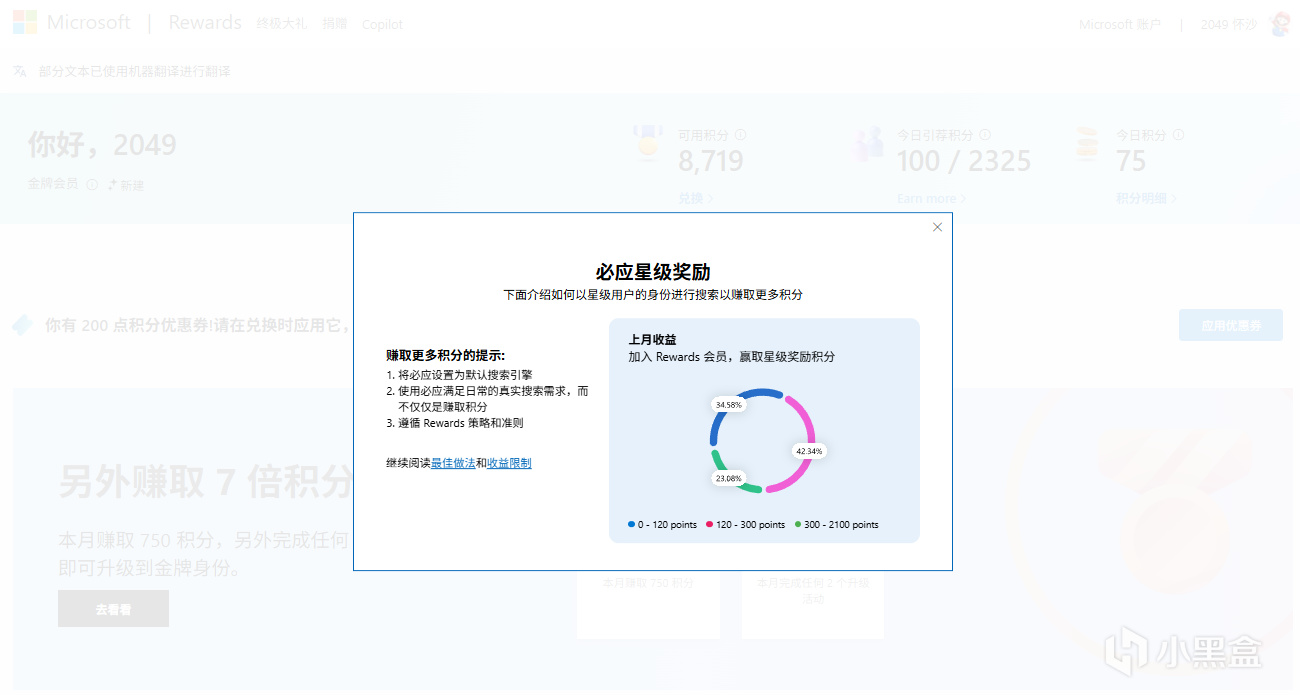Open the Microsoft 账户 link
The height and width of the screenshot is (695, 1300).
(x=1120, y=24)
